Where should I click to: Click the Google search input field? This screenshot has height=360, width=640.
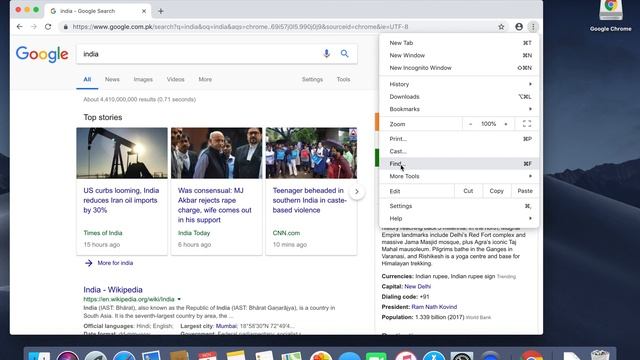click(200, 54)
